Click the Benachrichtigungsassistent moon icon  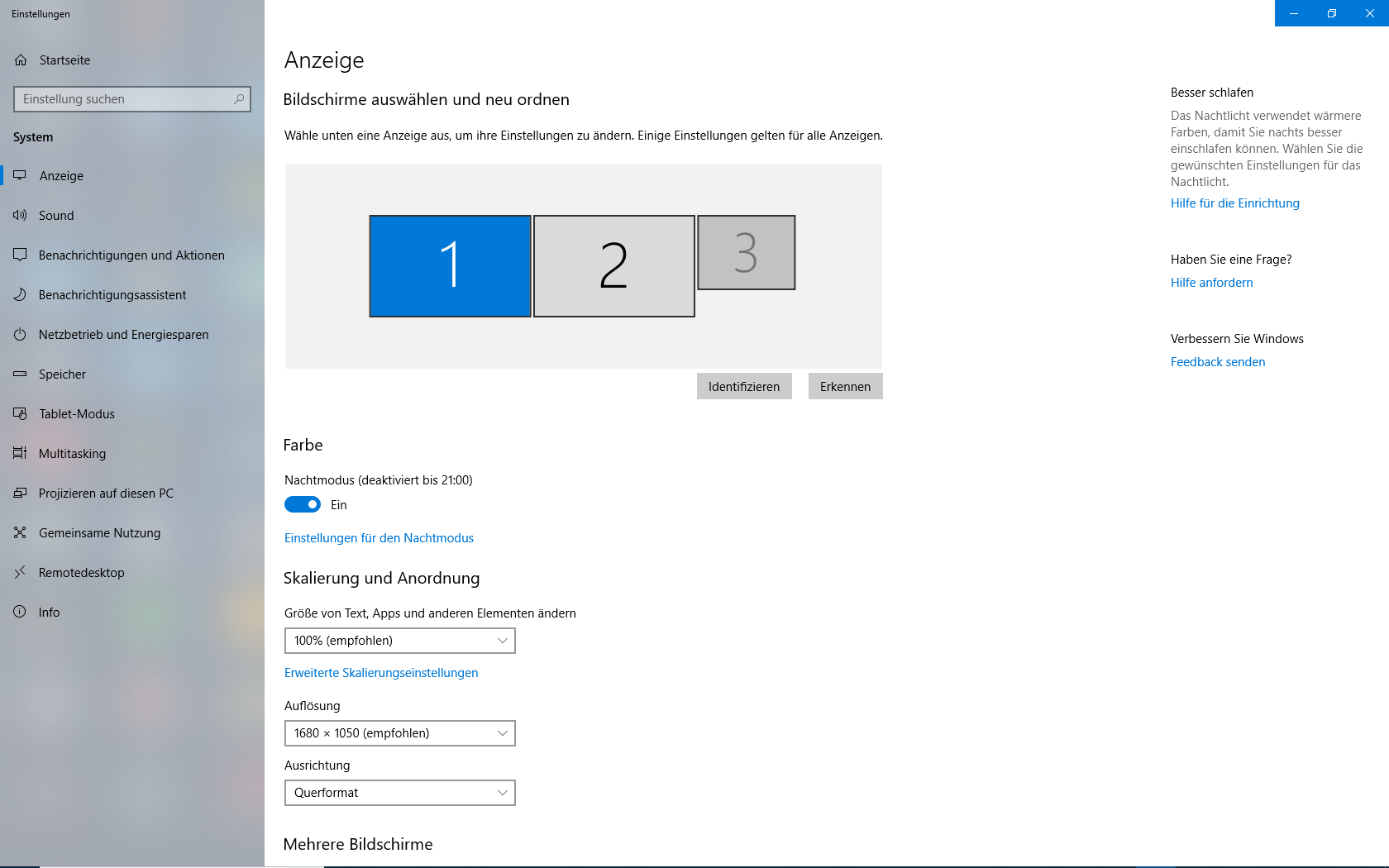(x=20, y=295)
